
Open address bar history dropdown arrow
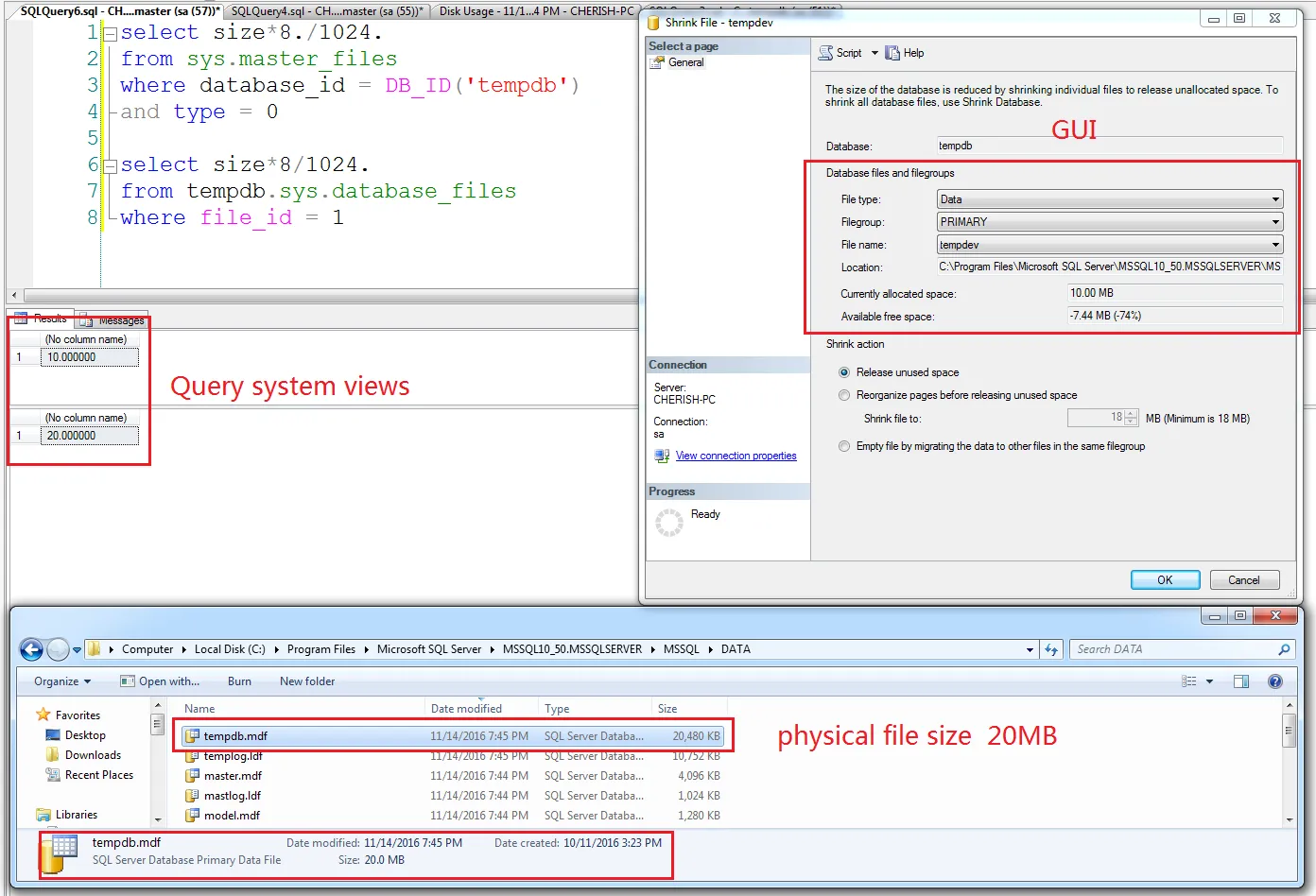(1030, 650)
